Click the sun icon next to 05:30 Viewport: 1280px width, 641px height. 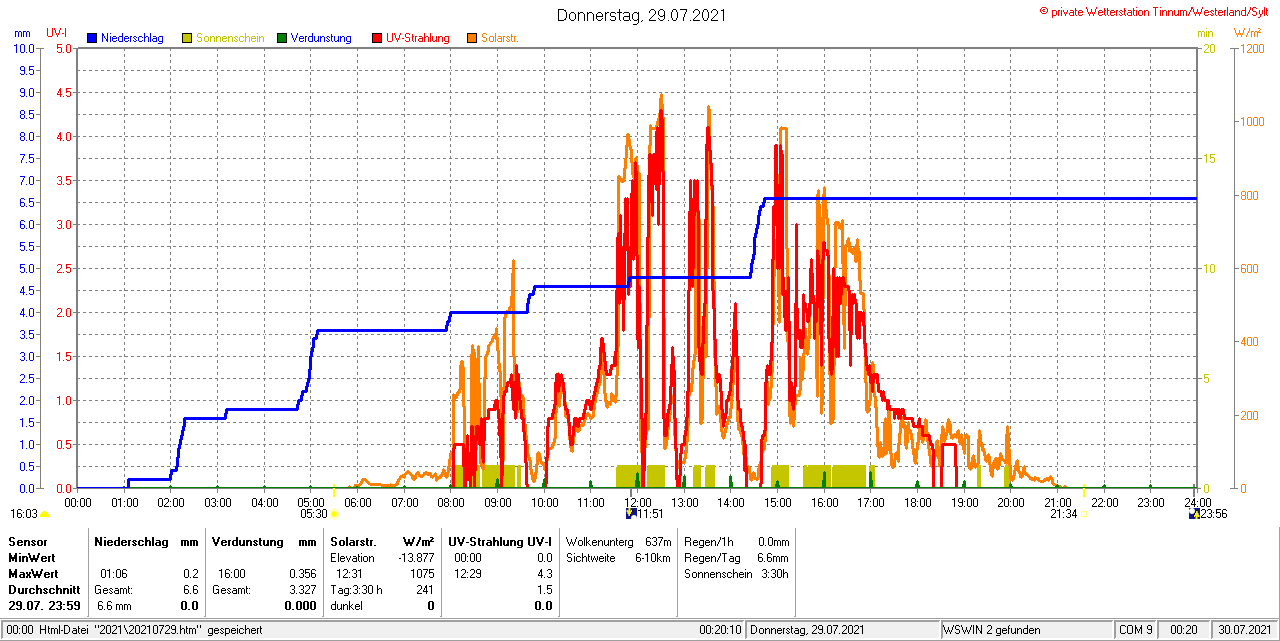point(334,514)
